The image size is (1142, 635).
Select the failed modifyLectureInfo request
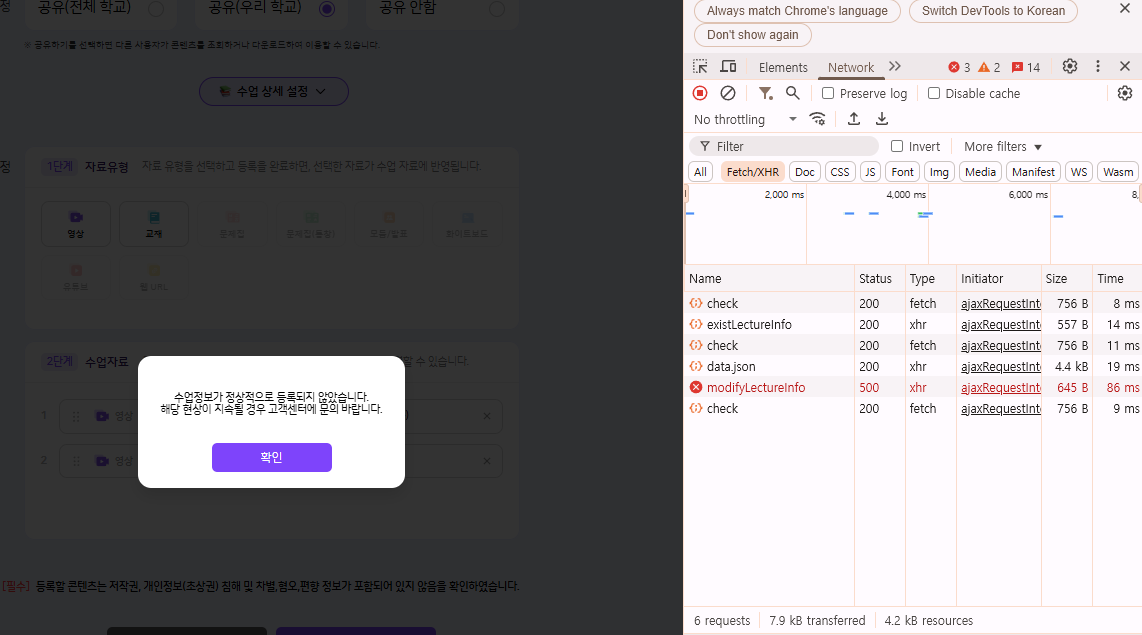(x=755, y=388)
